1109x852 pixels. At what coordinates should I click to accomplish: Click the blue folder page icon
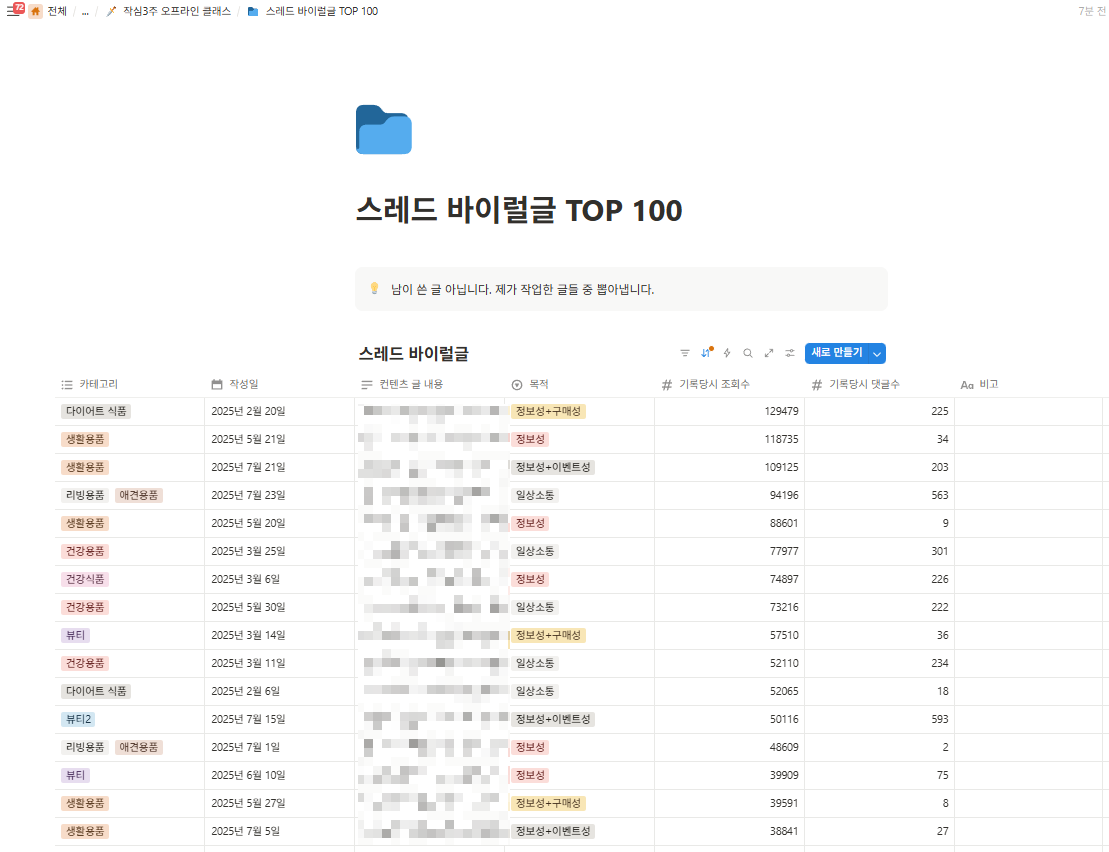(x=384, y=130)
